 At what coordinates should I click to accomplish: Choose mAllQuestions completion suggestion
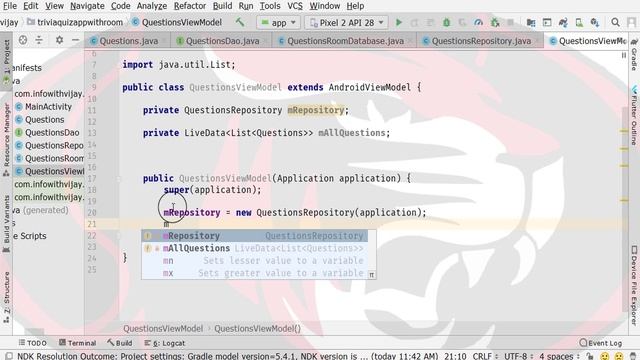point(255,248)
